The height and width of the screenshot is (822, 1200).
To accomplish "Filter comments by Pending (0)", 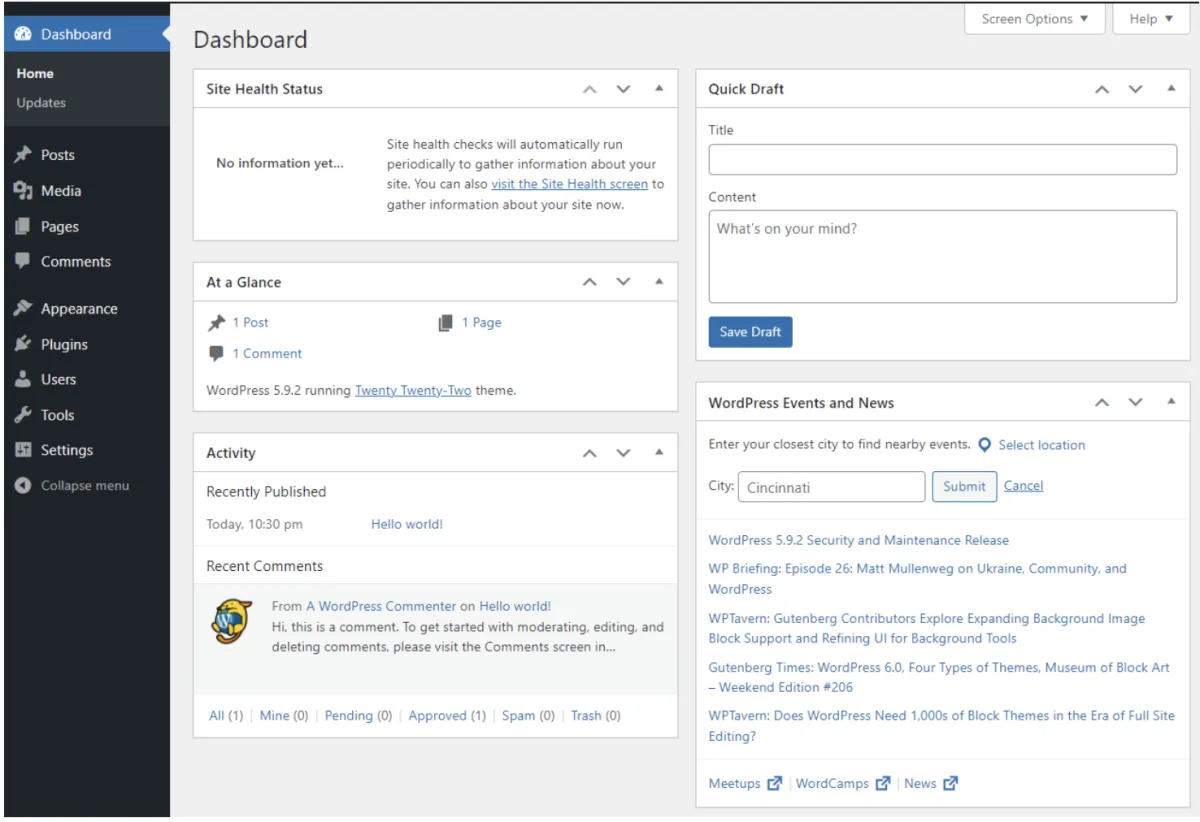I will pyautogui.click(x=358, y=716).
